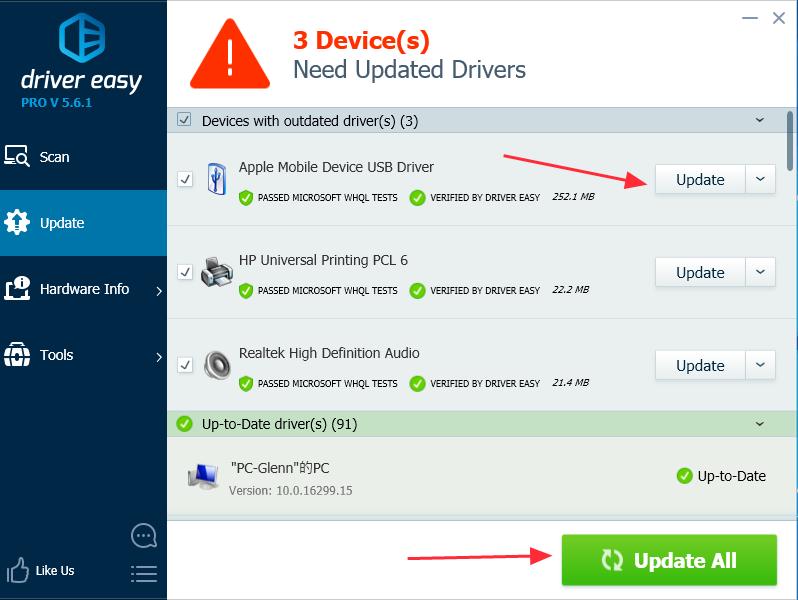Uncheck the HP Universal Printing PCL 6 checkbox
The image size is (798, 600).
tap(185, 272)
